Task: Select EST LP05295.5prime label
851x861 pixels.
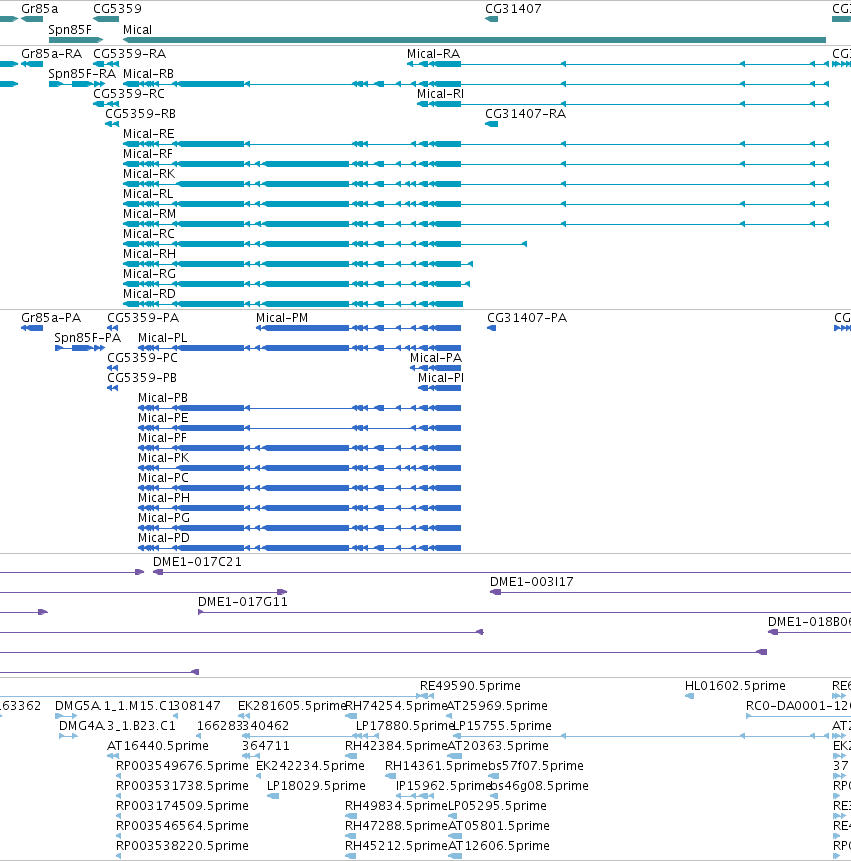Action: [497, 806]
